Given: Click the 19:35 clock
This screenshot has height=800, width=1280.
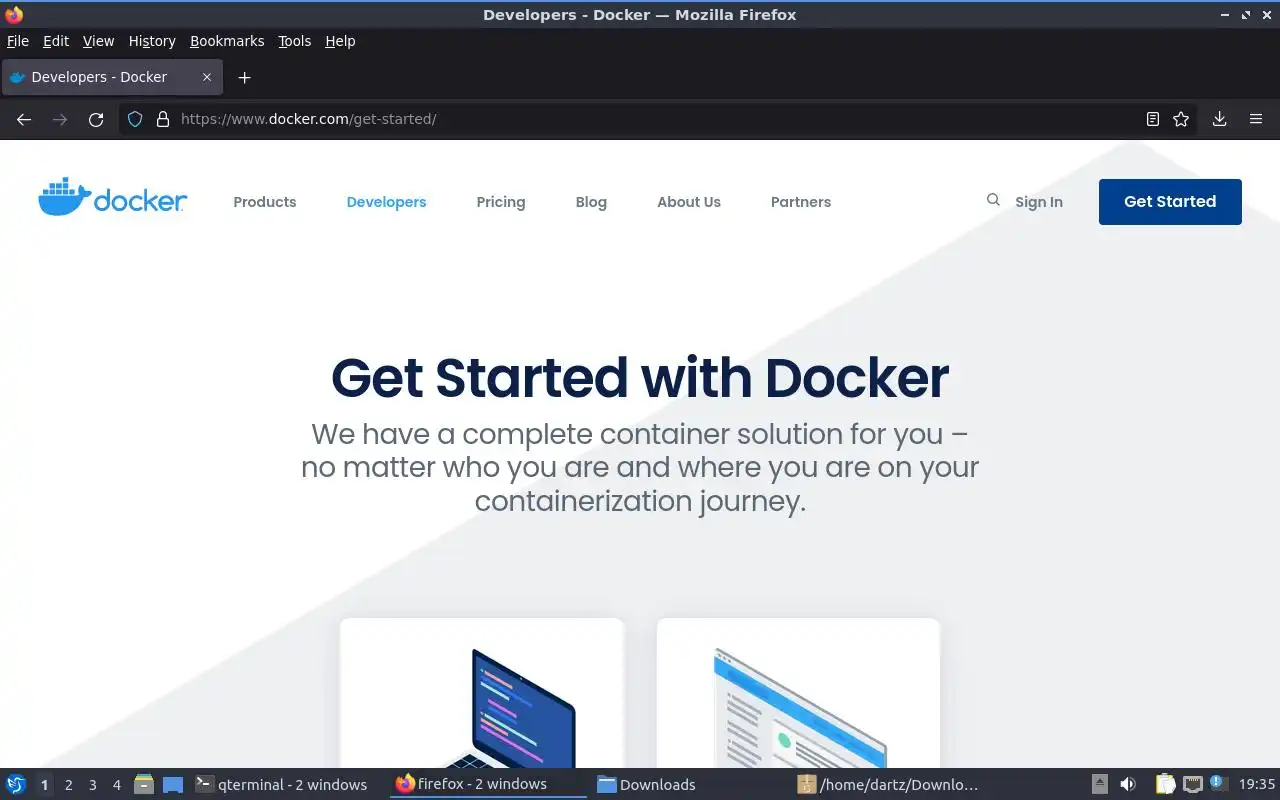Looking at the screenshot, I should 1256,784.
